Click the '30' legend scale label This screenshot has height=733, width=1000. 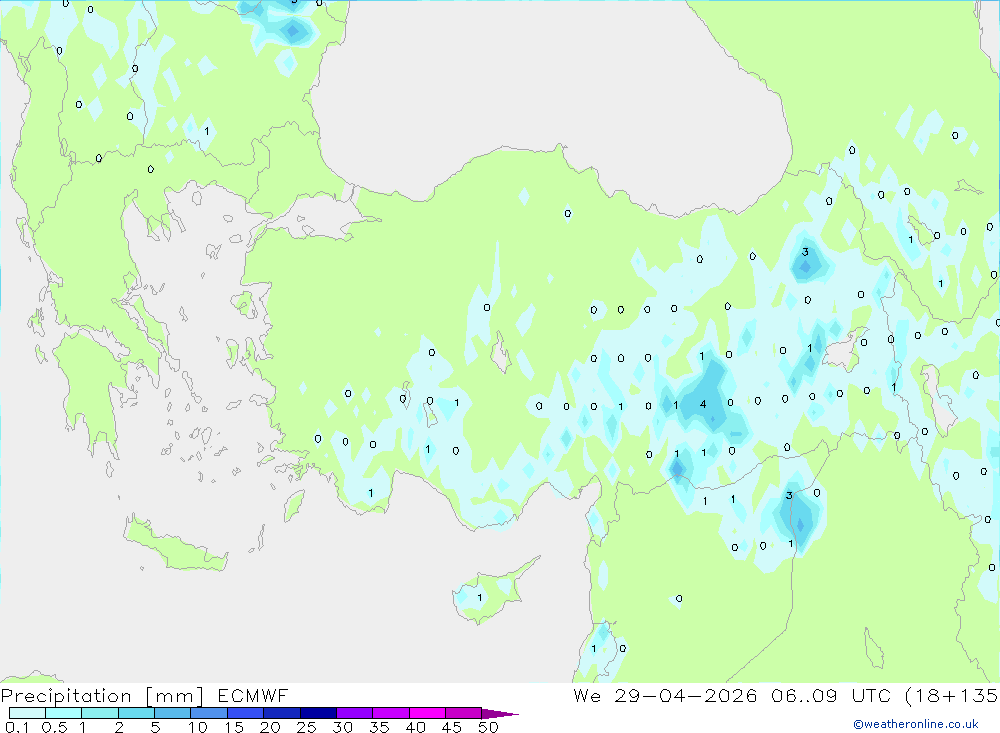pyautogui.click(x=343, y=727)
